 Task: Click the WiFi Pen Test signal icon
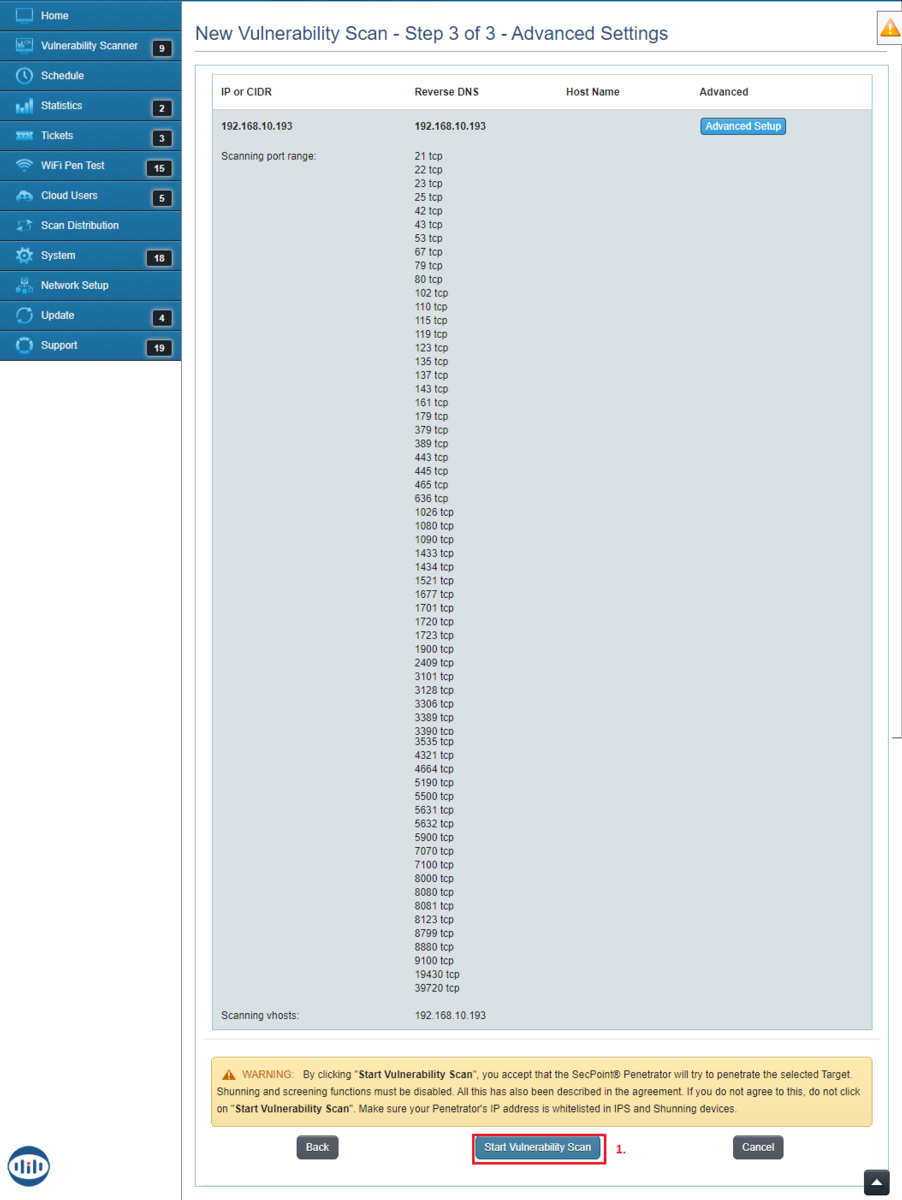click(x=25, y=166)
